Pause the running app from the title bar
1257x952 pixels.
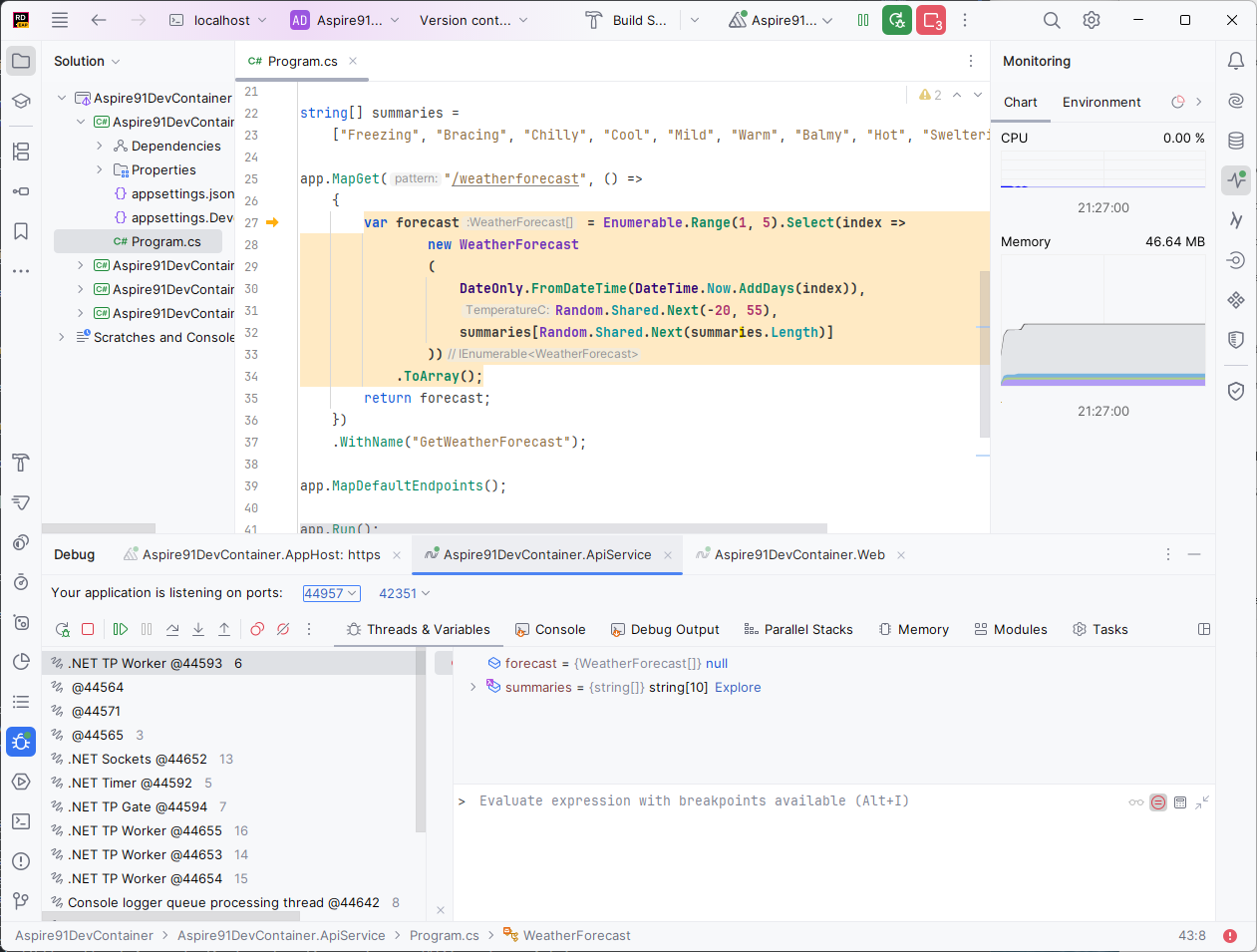coord(863,20)
